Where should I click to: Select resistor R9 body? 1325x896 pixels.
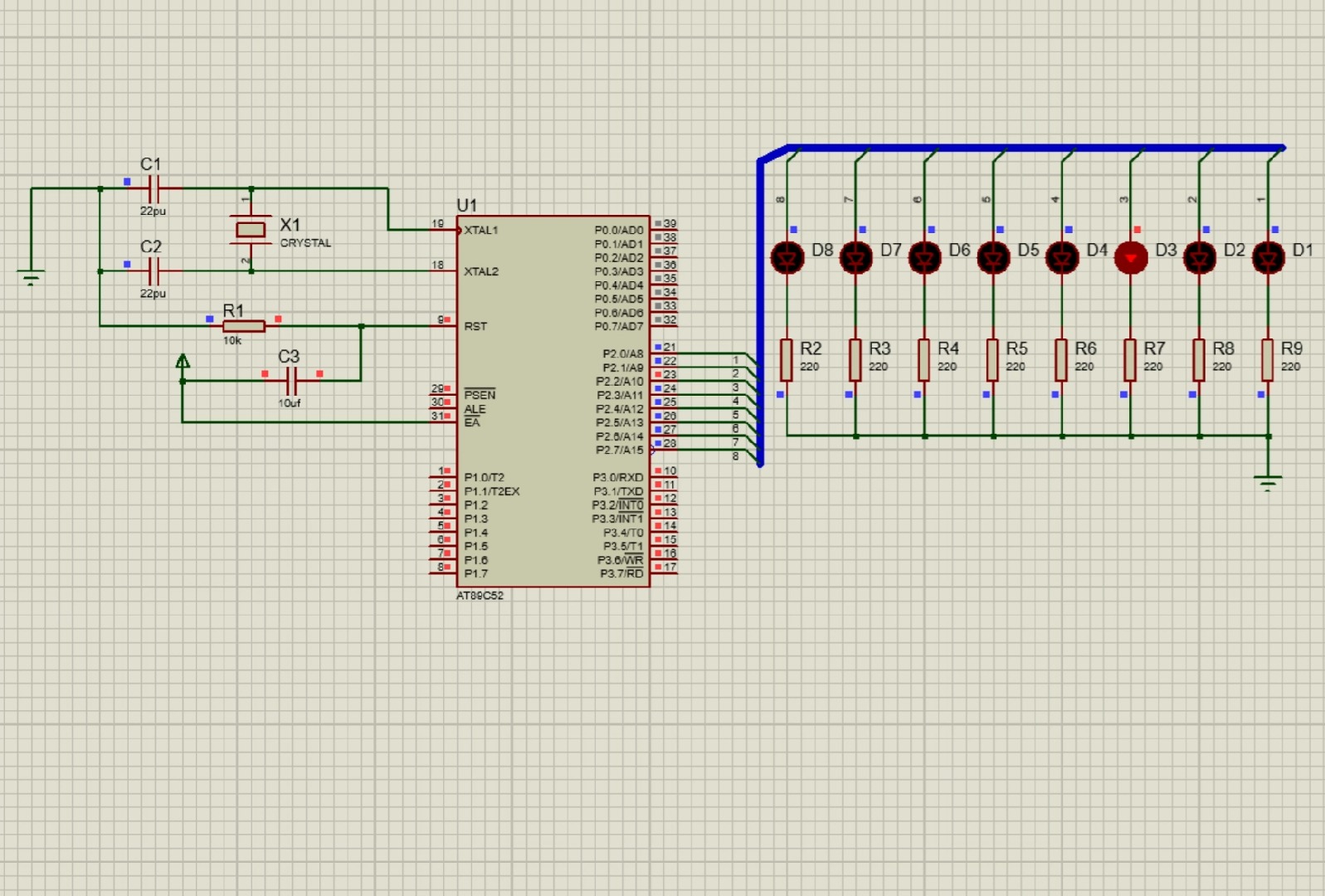[x=1268, y=359]
